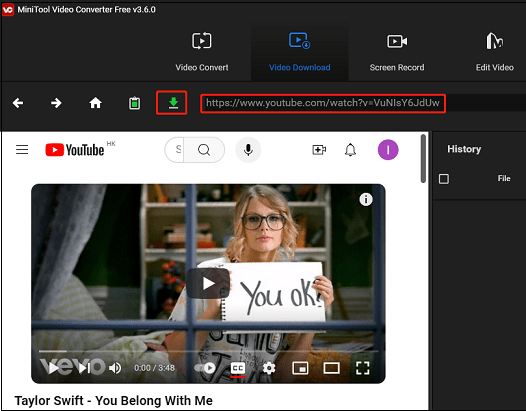Click the microphone voice search icon
The width and height of the screenshot is (526, 411).
tap(248, 150)
